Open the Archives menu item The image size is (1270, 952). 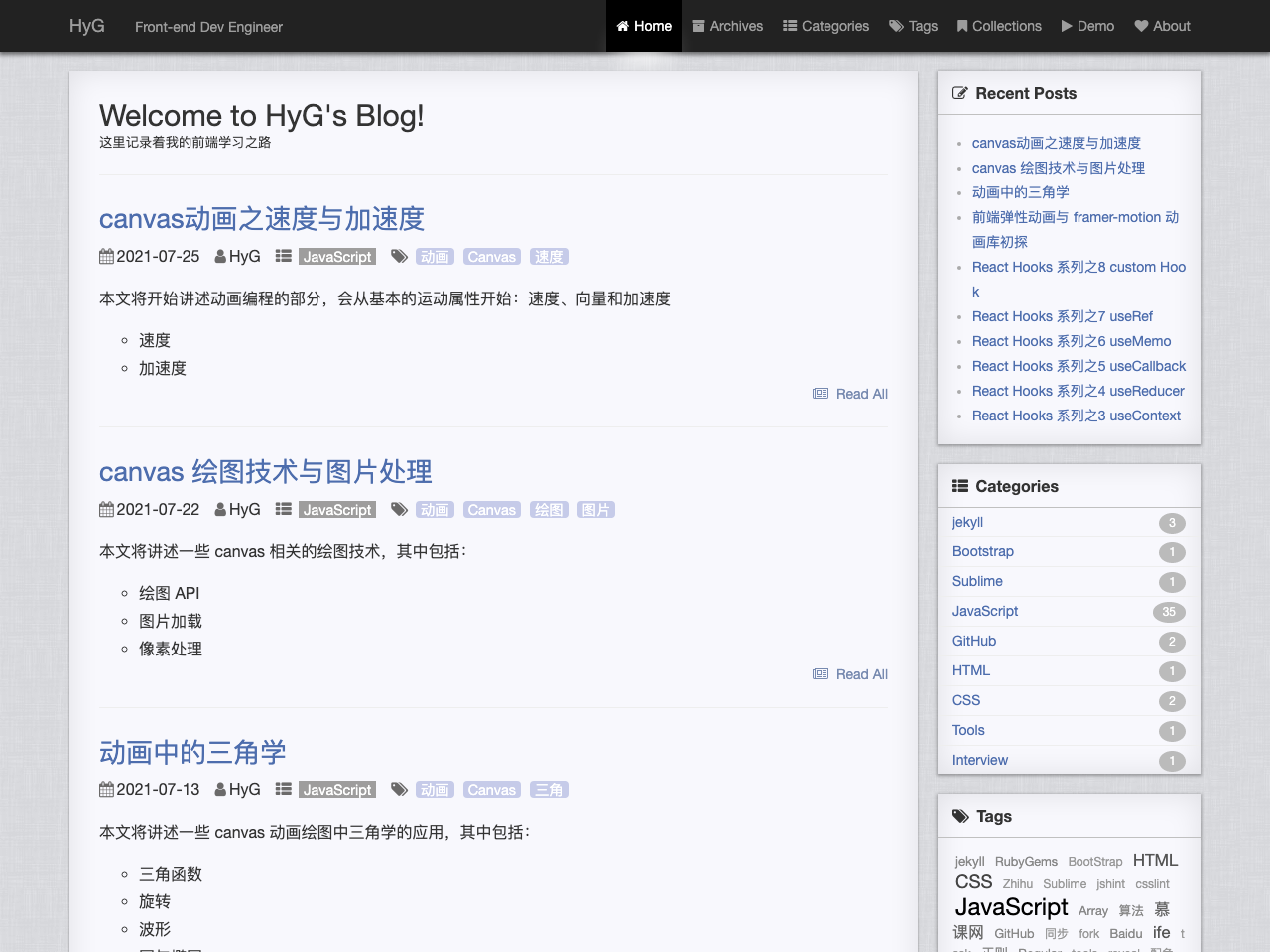727,26
